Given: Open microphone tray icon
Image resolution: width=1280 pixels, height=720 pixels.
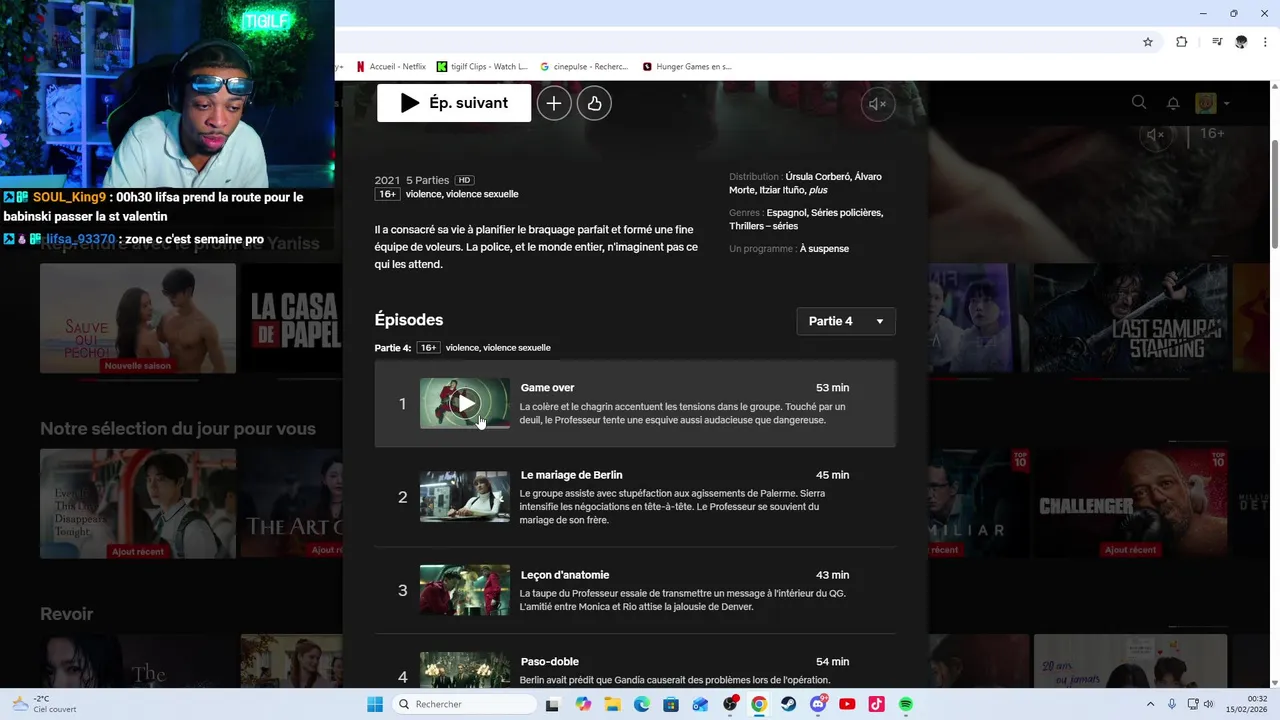Looking at the screenshot, I should (x=1172, y=704).
